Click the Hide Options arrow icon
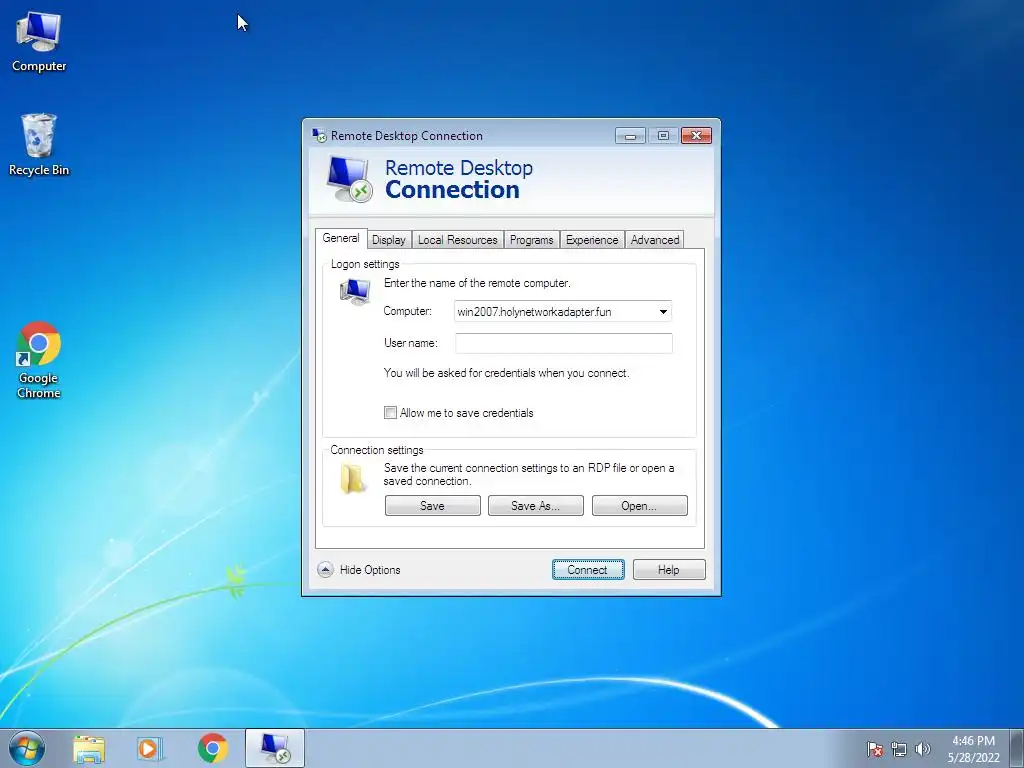The height and width of the screenshot is (768, 1024). 325,569
